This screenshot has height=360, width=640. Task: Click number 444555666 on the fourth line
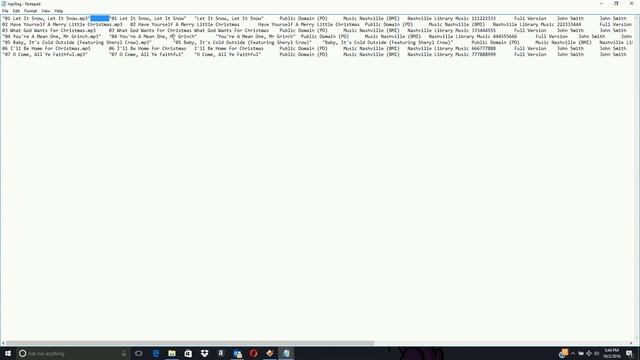point(505,36)
